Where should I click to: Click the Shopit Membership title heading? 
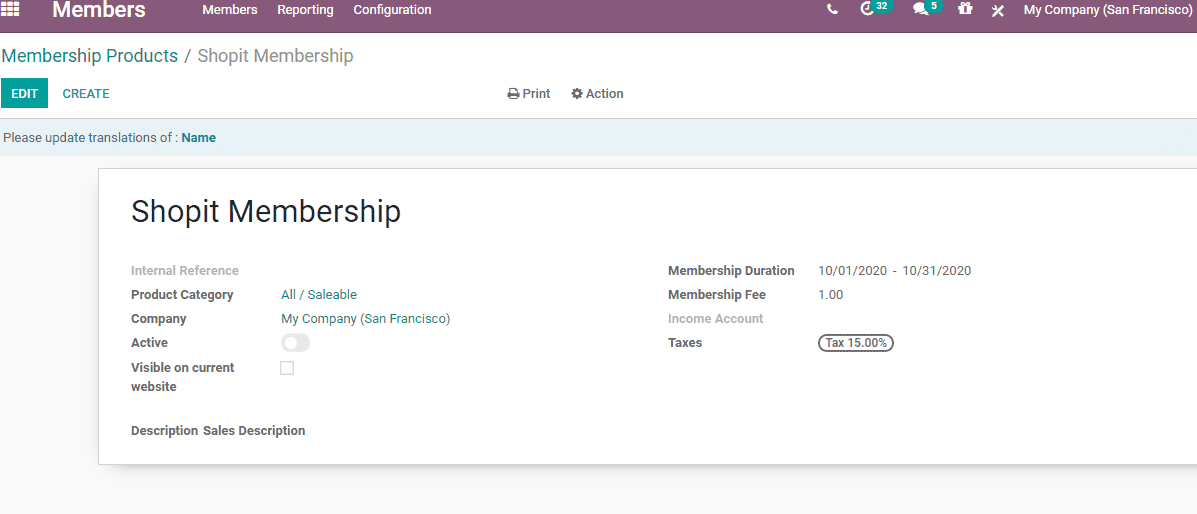(x=266, y=212)
